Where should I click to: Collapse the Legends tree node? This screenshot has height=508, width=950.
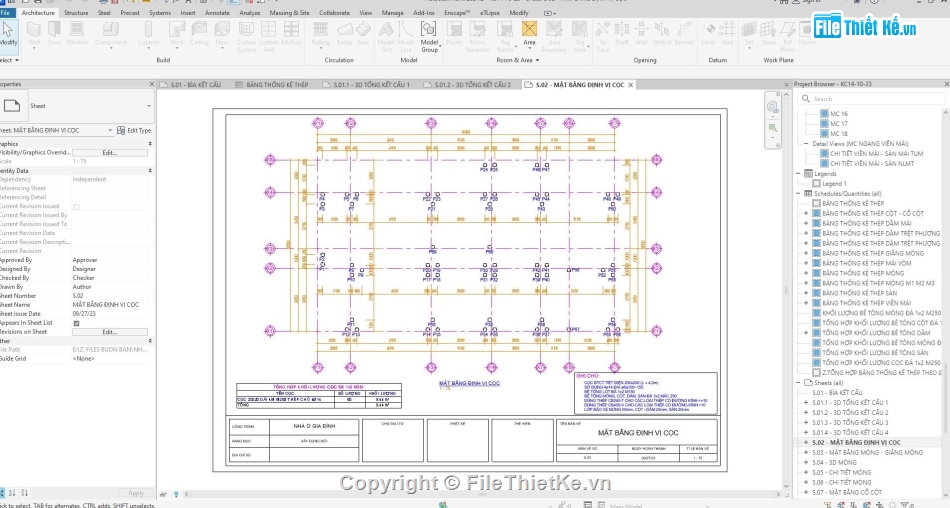click(x=799, y=173)
